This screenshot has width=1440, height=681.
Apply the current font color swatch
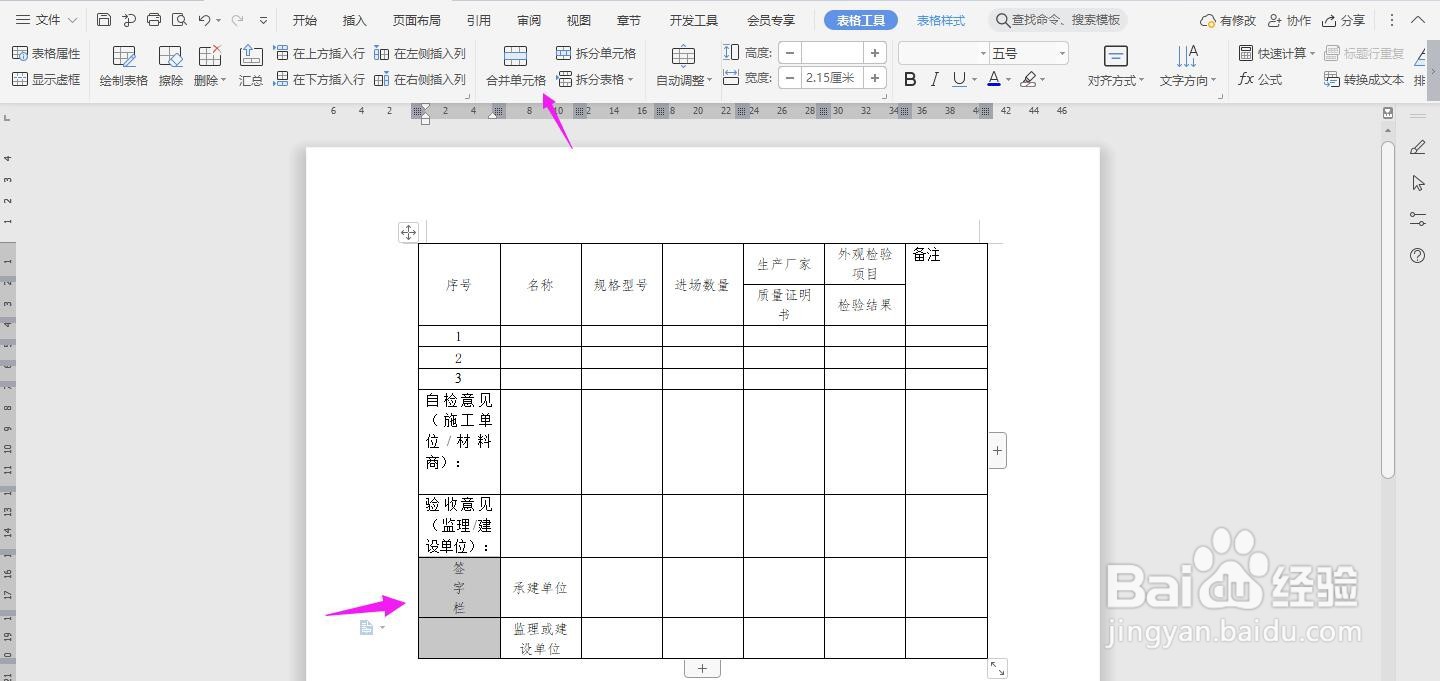click(996, 79)
